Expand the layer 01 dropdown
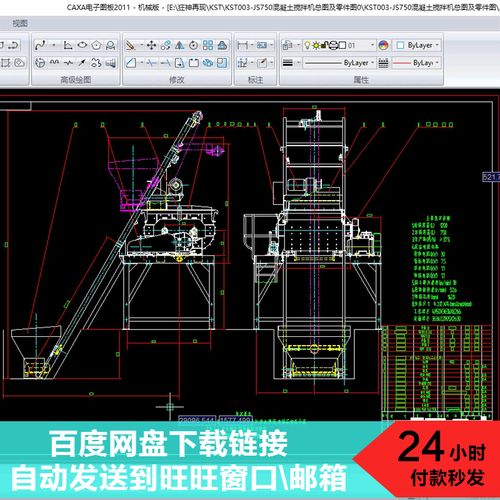Viewport: 500px width, 500px height. click(x=372, y=45)
